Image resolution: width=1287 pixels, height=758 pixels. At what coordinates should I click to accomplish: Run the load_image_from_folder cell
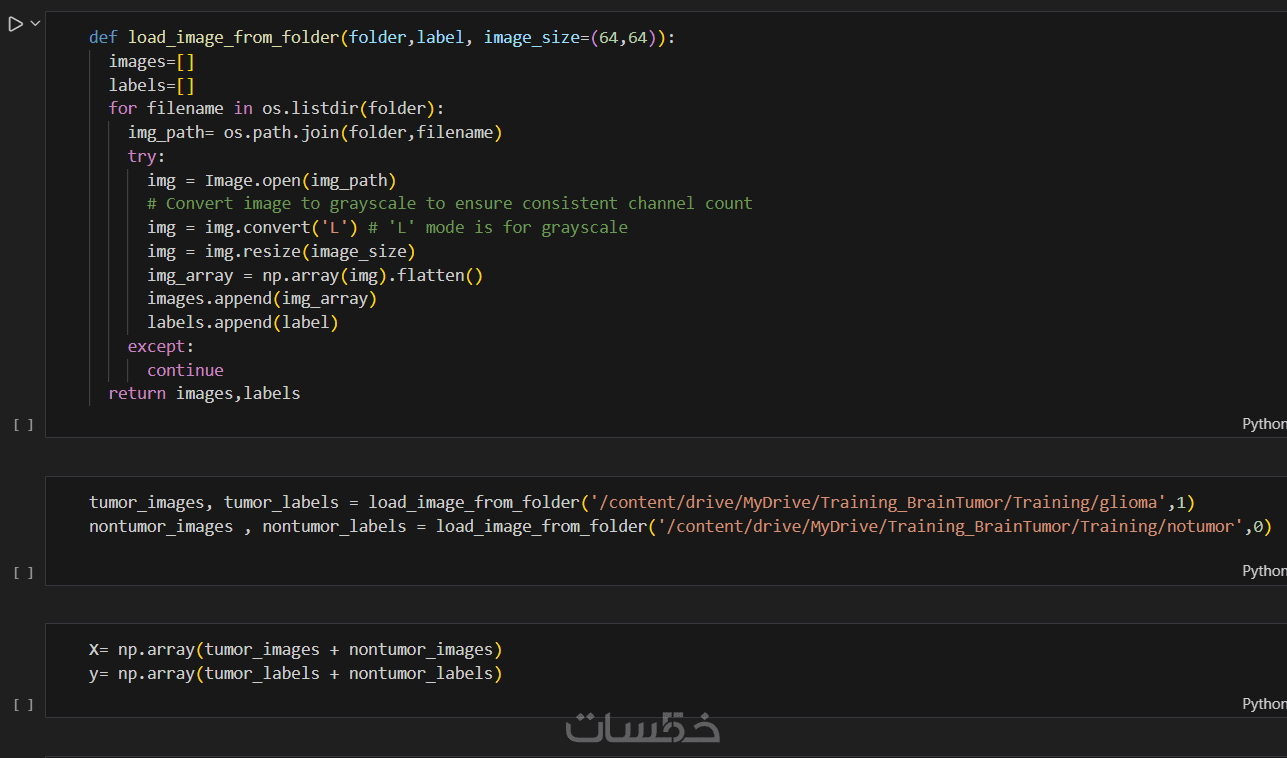[15, 24]
